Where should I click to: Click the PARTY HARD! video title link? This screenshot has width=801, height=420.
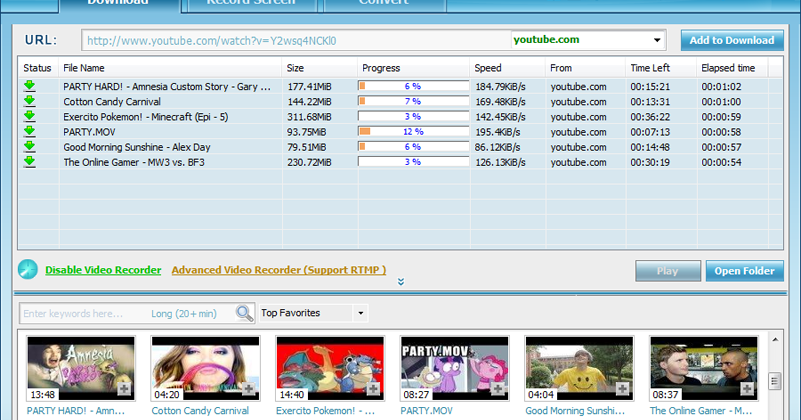tap(76, 411)
